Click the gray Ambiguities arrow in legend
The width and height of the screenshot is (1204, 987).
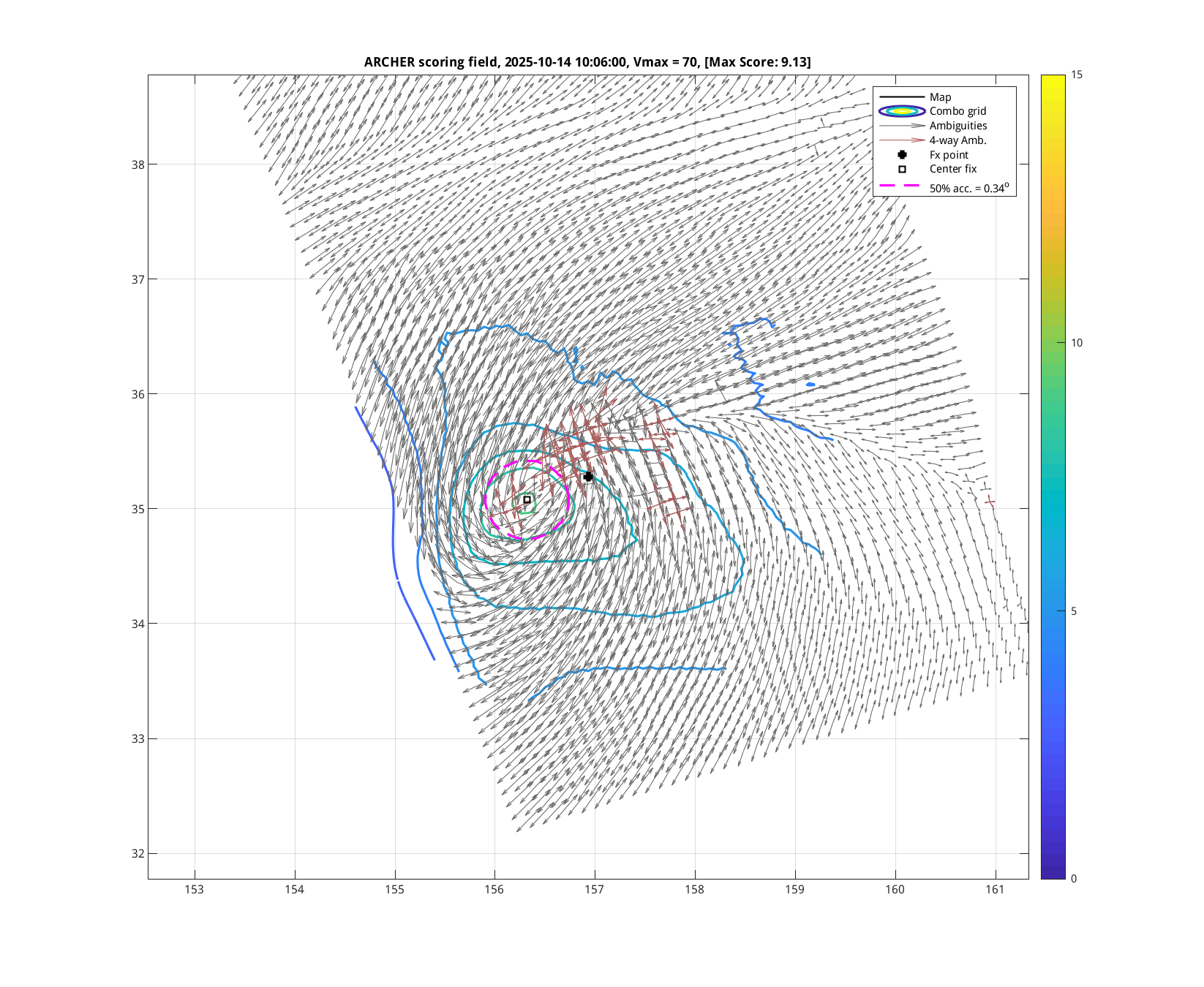902,126
